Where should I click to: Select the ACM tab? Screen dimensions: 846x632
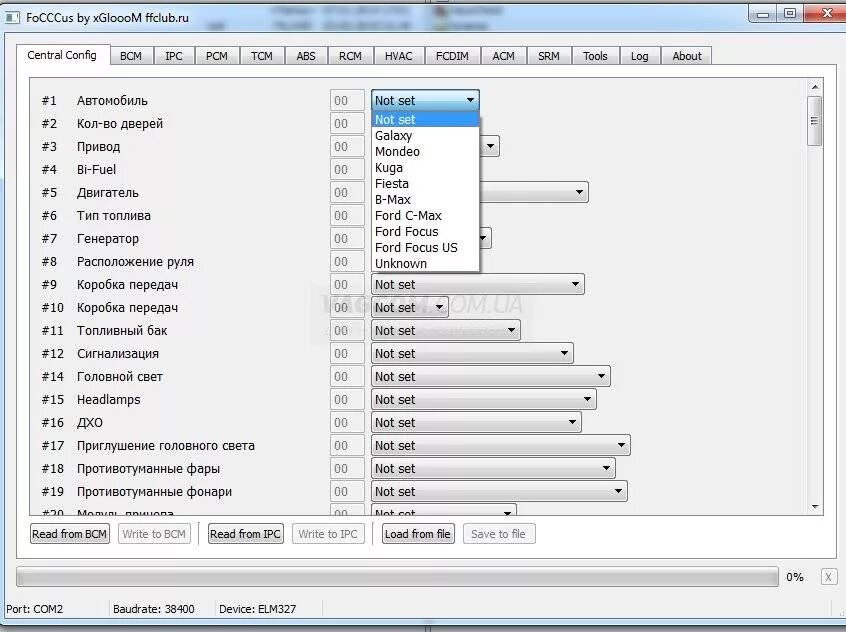[x=503, y=56]
